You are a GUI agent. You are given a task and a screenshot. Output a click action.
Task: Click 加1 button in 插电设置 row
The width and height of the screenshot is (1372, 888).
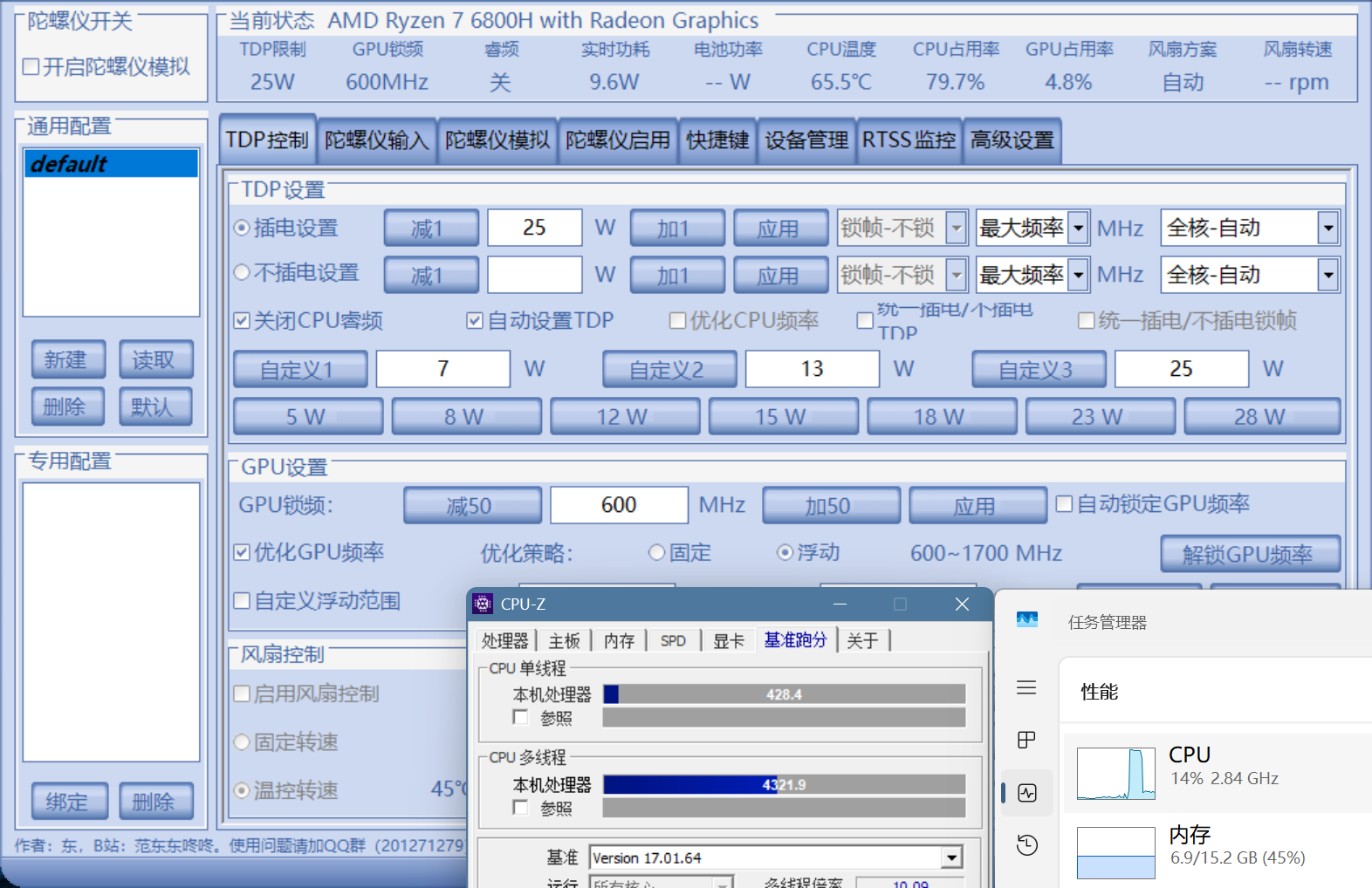pyautogui.click(x=677, y=229)
